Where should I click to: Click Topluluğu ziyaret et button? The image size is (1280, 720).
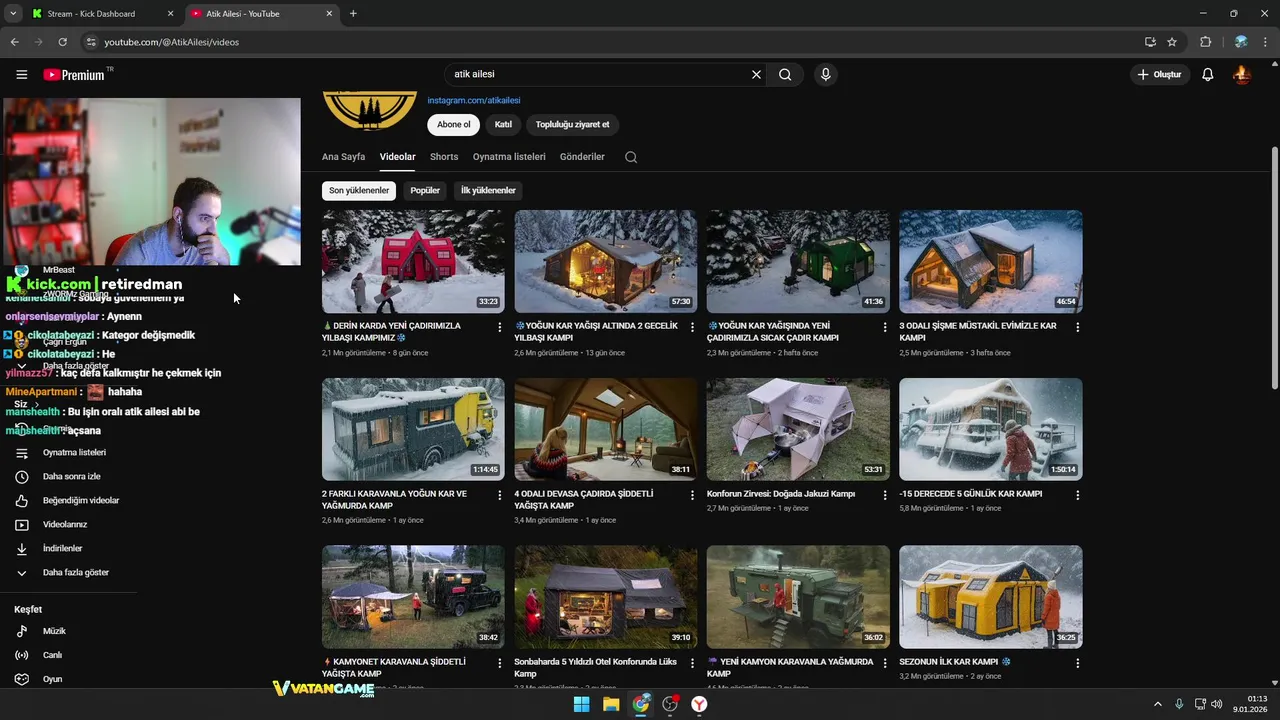(572, 125)
